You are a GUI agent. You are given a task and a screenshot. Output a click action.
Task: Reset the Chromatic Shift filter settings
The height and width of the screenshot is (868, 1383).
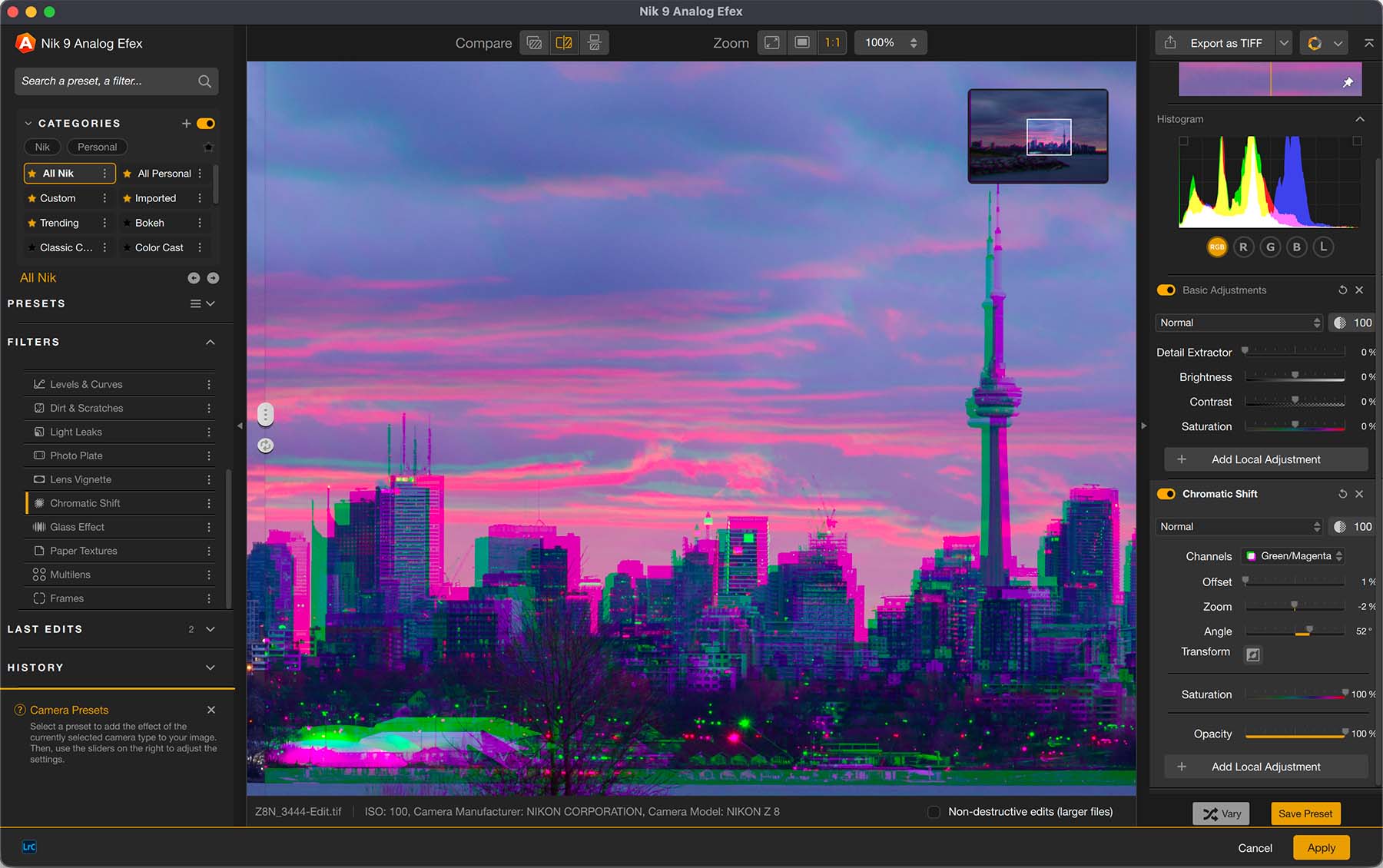pyautogui.click(x=1342, y=494)
